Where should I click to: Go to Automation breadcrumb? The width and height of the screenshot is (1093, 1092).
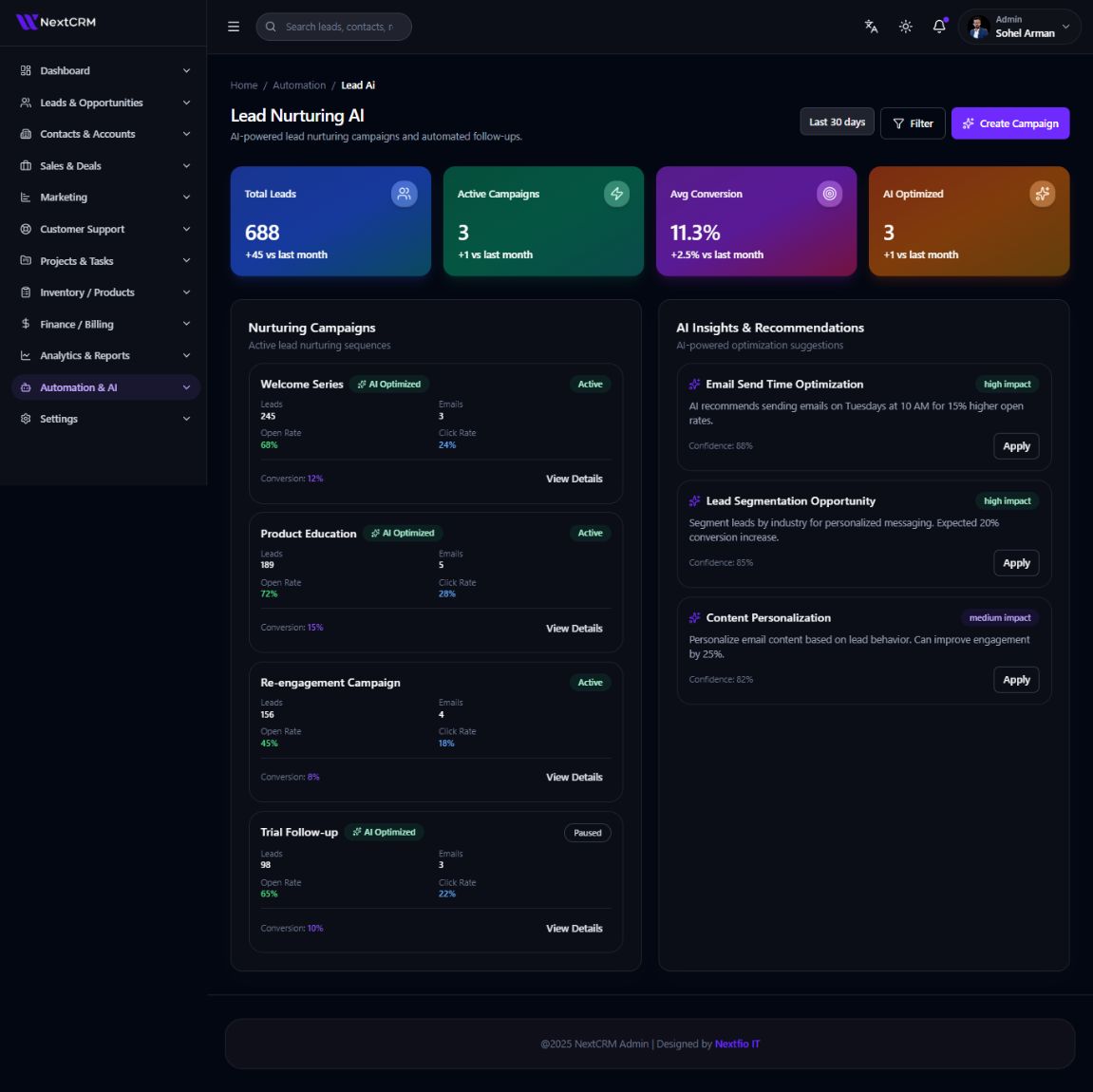point(299,85)
